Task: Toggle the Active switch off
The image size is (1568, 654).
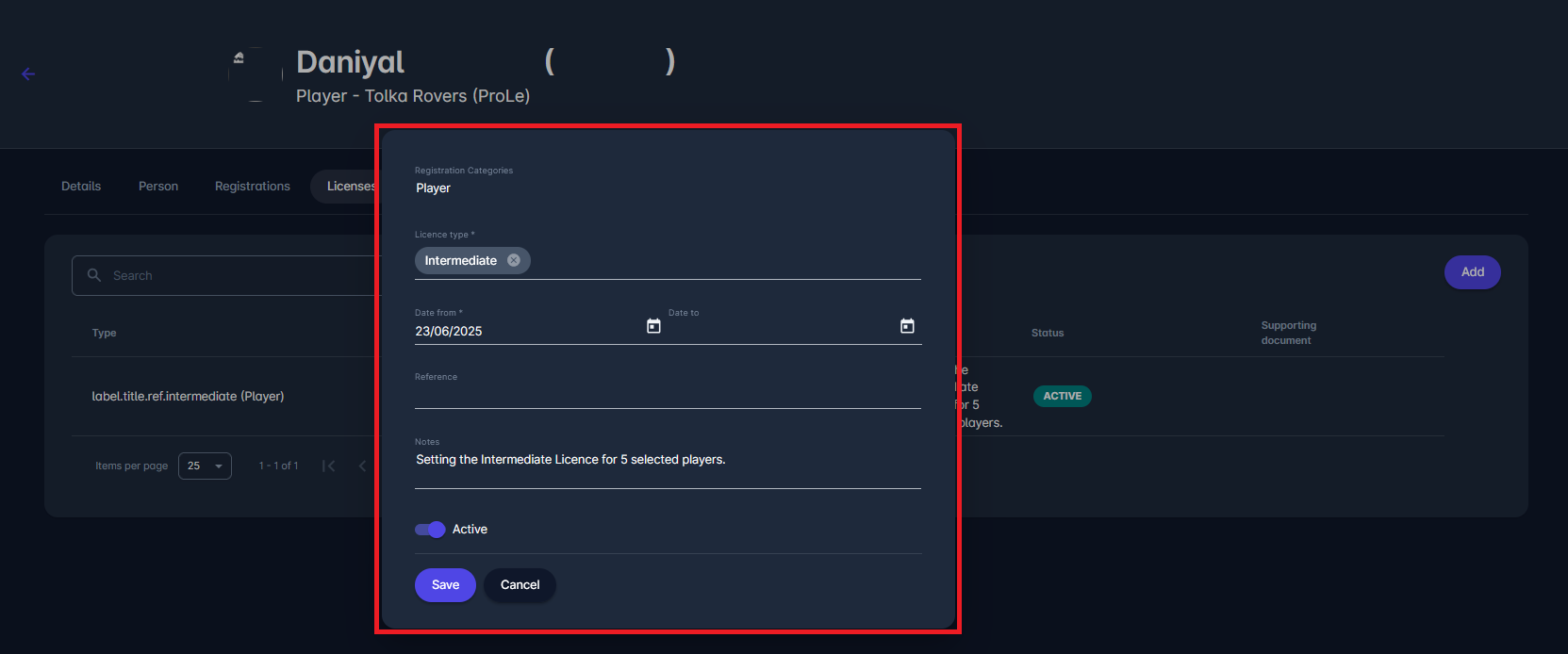Action: coord(430,530)
